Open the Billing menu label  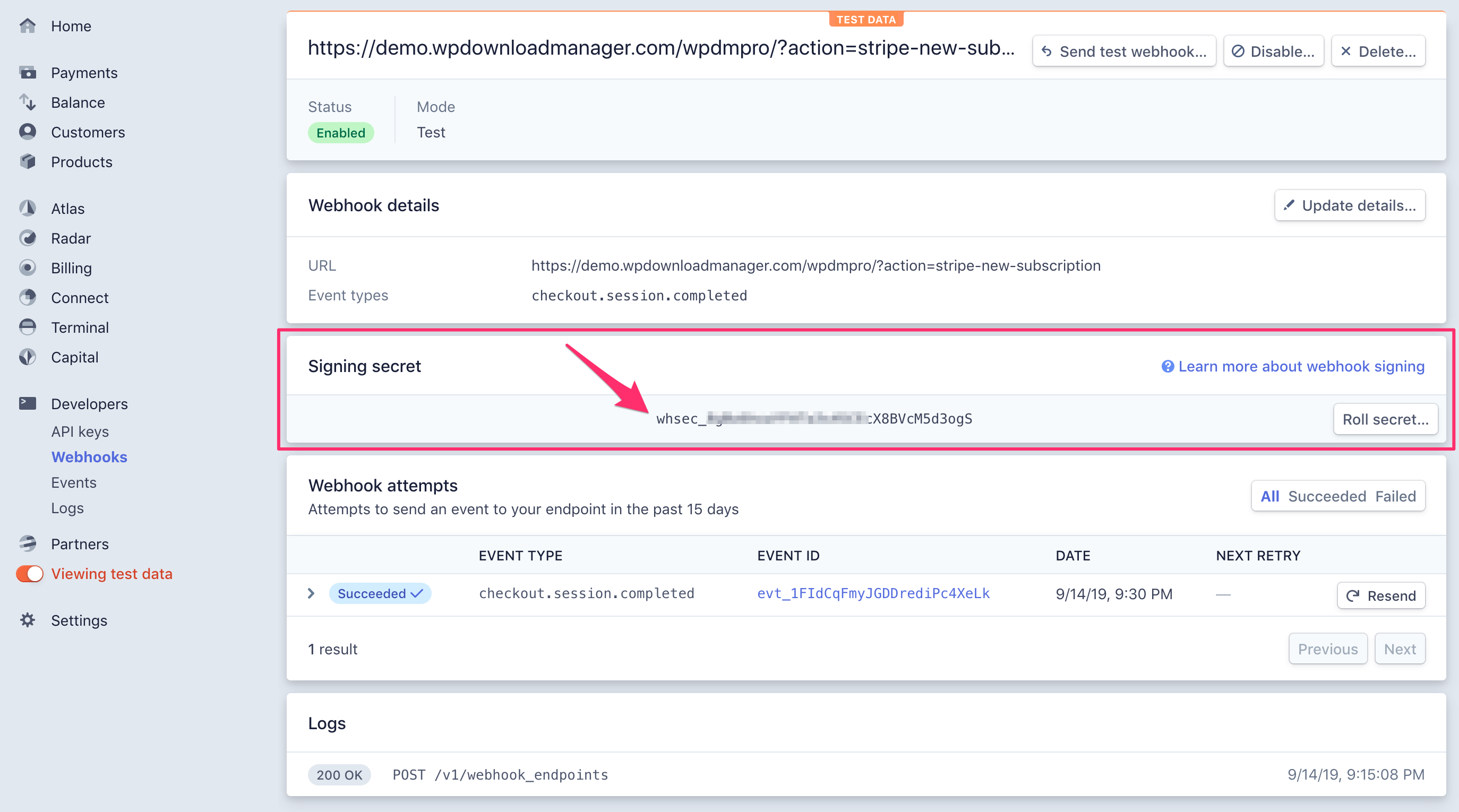click(x=71, y=268)
